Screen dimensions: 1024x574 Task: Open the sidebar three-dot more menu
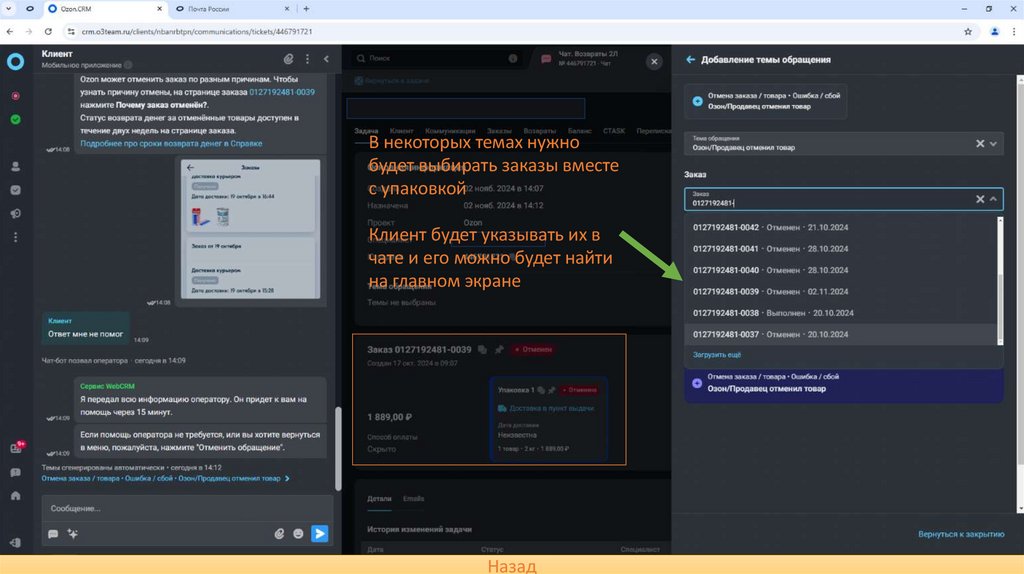point(16,237)
